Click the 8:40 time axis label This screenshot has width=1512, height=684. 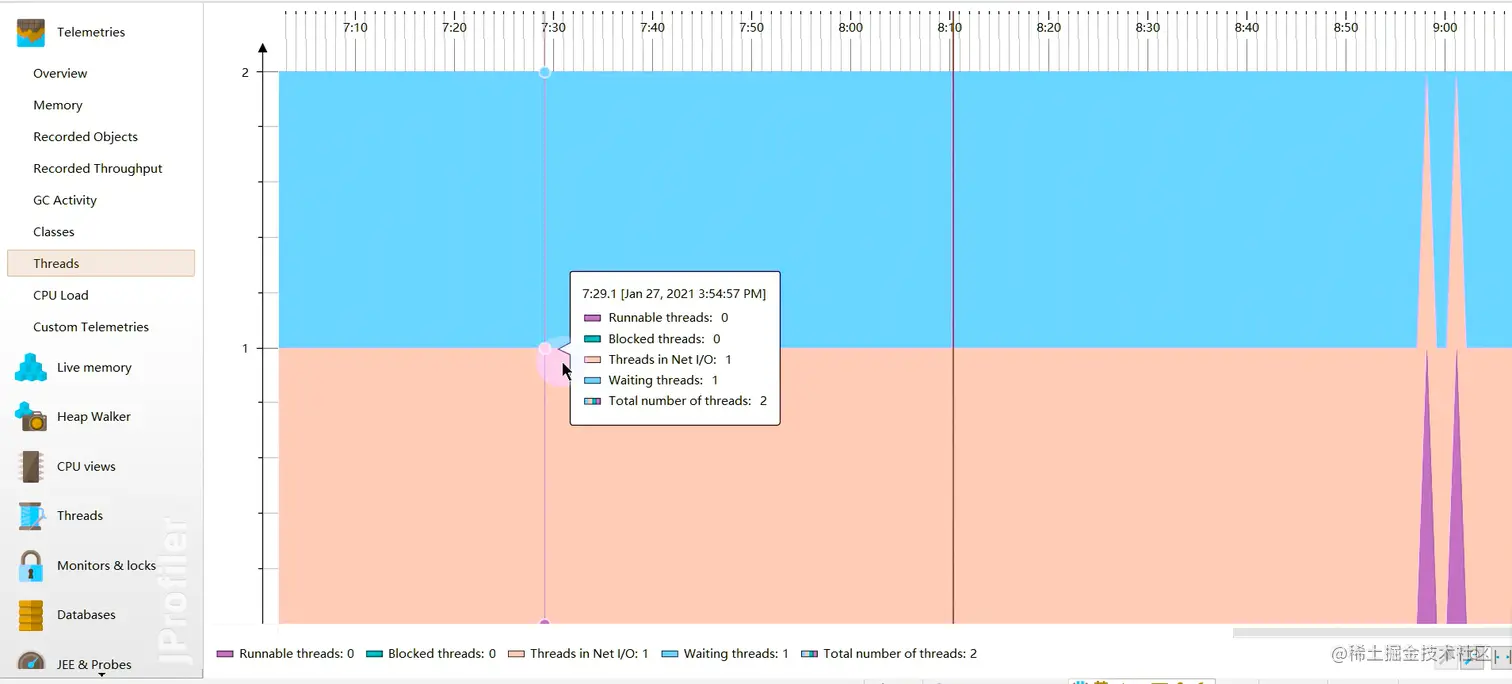click(x=1246, y=28)
